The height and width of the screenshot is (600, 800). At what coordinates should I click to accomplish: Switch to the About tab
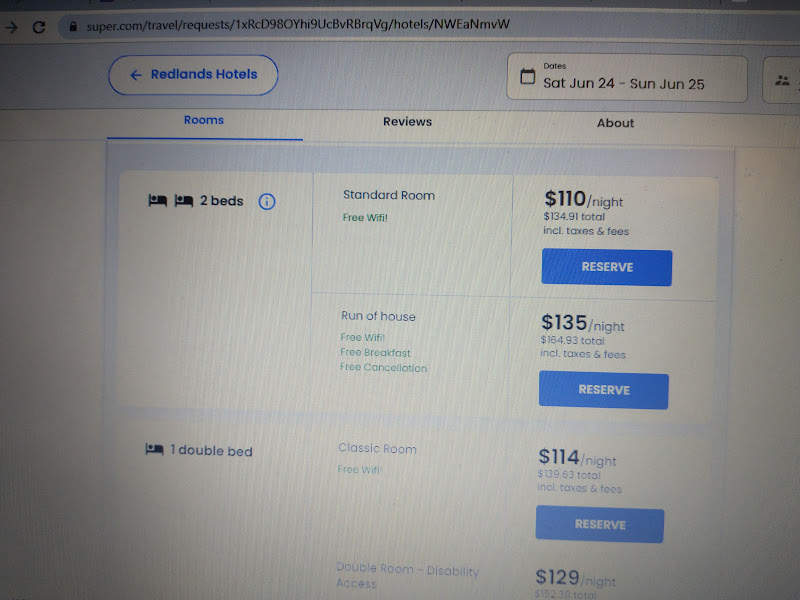[x=615, y=123]
